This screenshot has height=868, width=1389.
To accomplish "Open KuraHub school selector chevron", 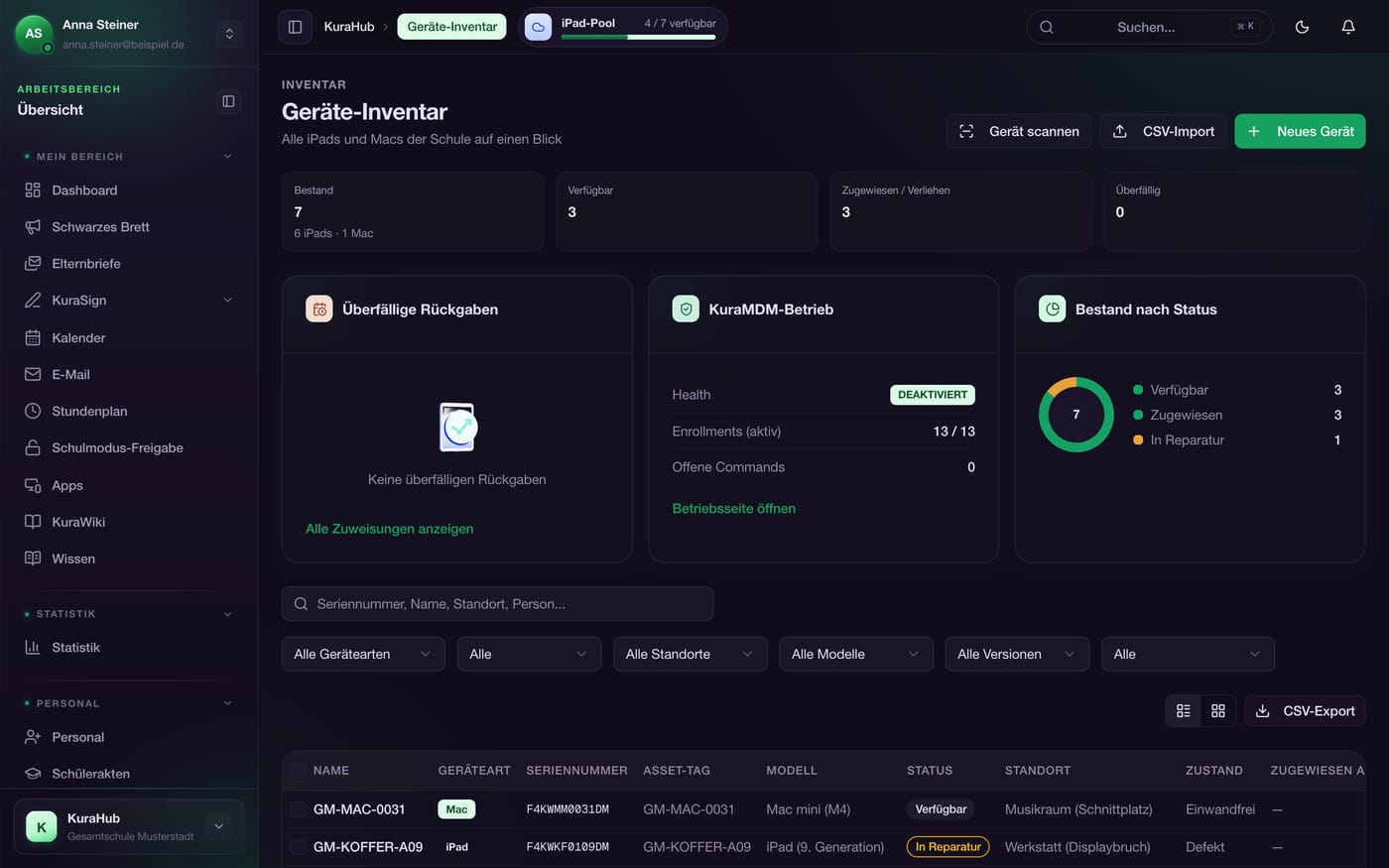I will (x=219, y=826).
